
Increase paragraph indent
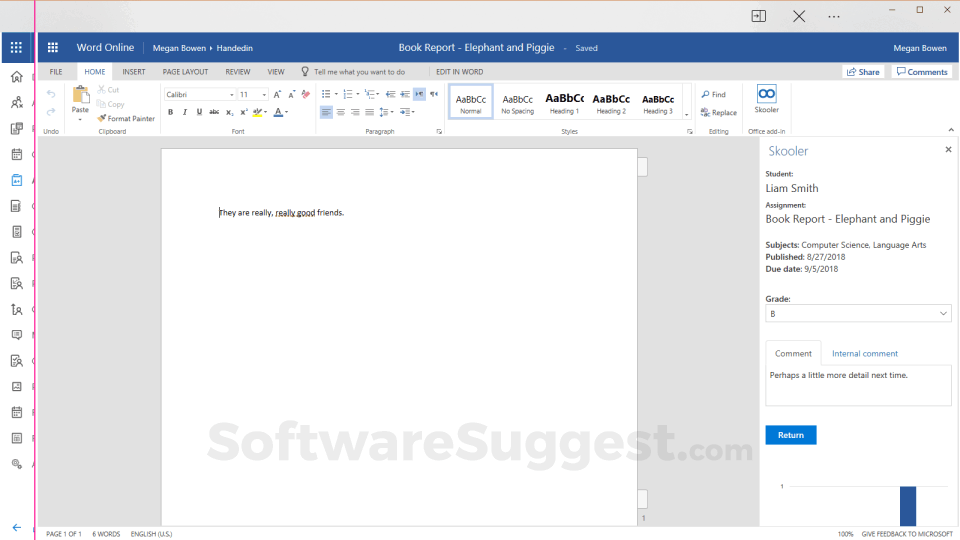[405, 94]
